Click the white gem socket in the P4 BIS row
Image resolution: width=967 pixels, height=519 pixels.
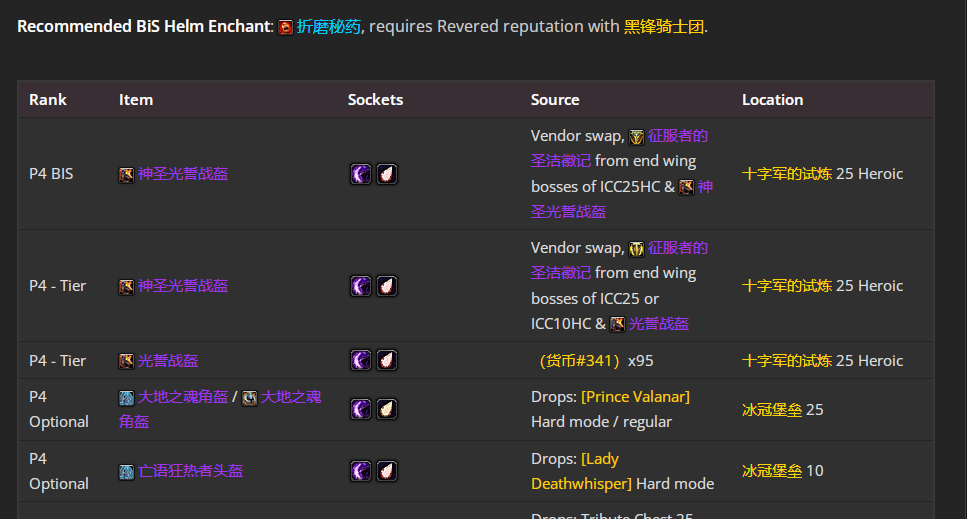[387, 174]
